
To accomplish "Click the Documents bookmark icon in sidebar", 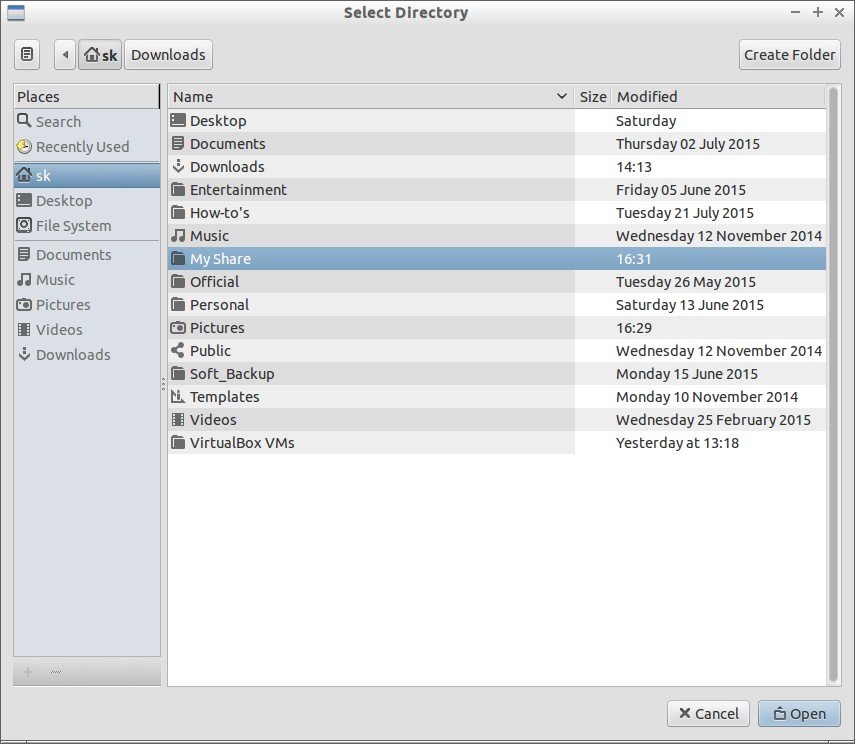I will (x=24, y=254).
